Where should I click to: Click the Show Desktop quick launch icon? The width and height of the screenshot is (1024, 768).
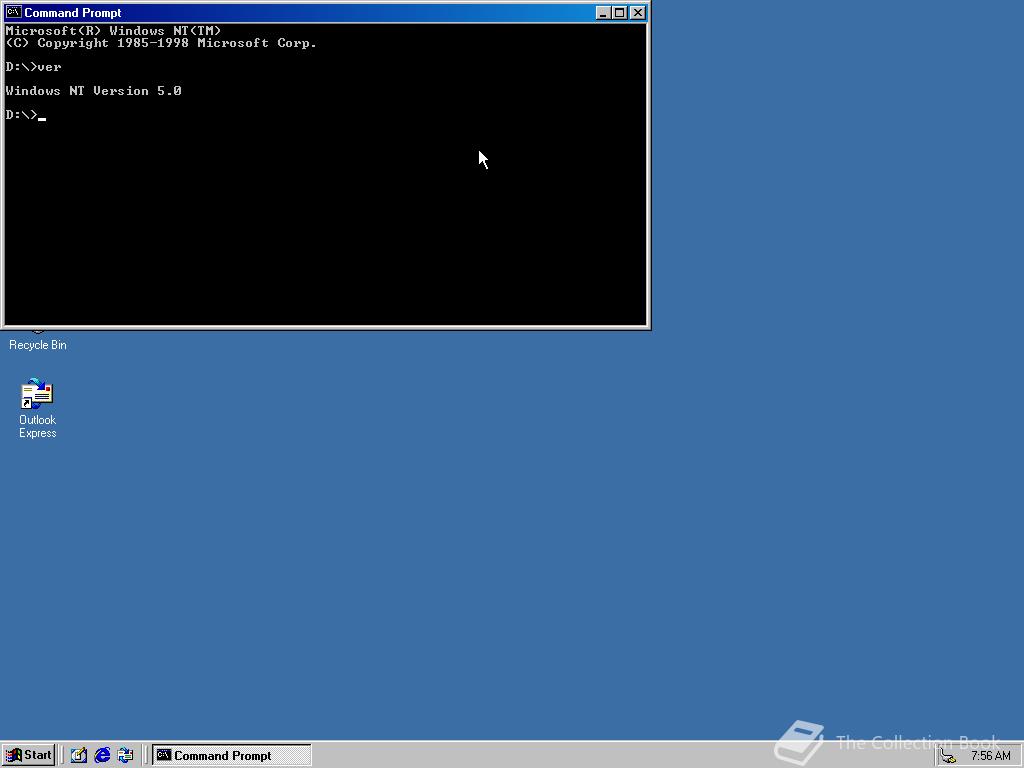79,756
